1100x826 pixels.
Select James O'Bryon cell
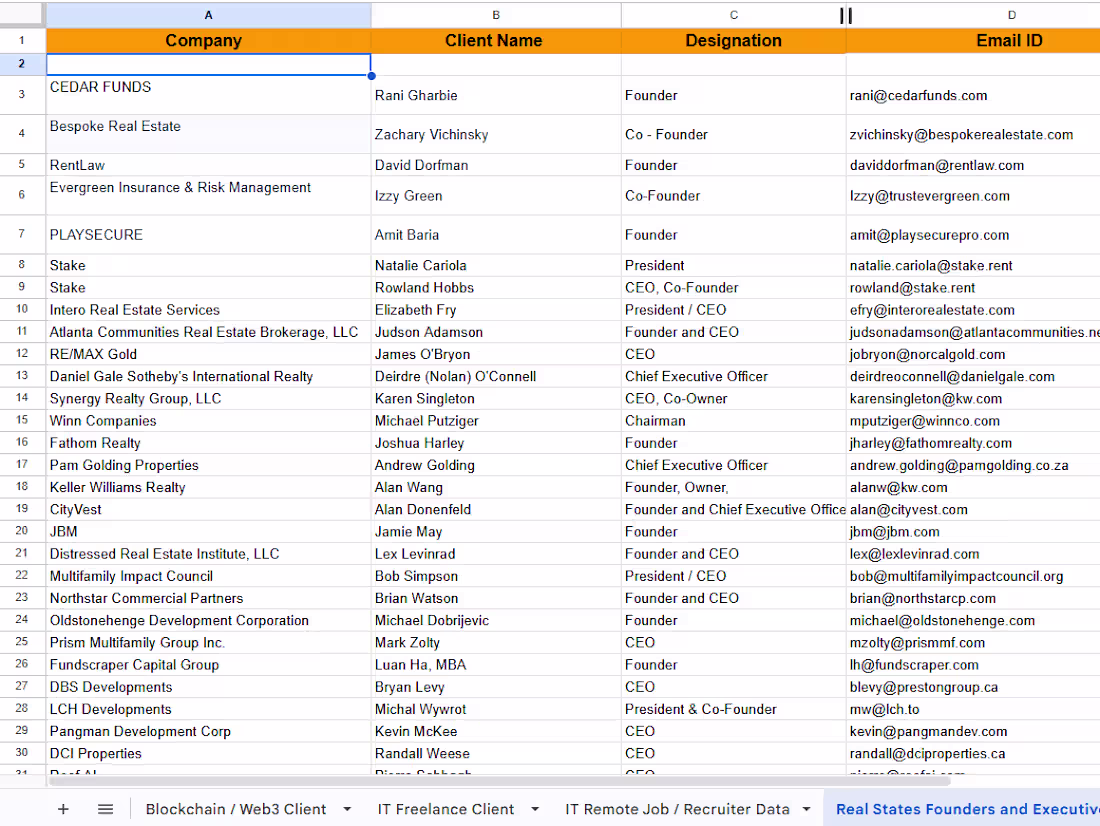click(x=496, y=354)
